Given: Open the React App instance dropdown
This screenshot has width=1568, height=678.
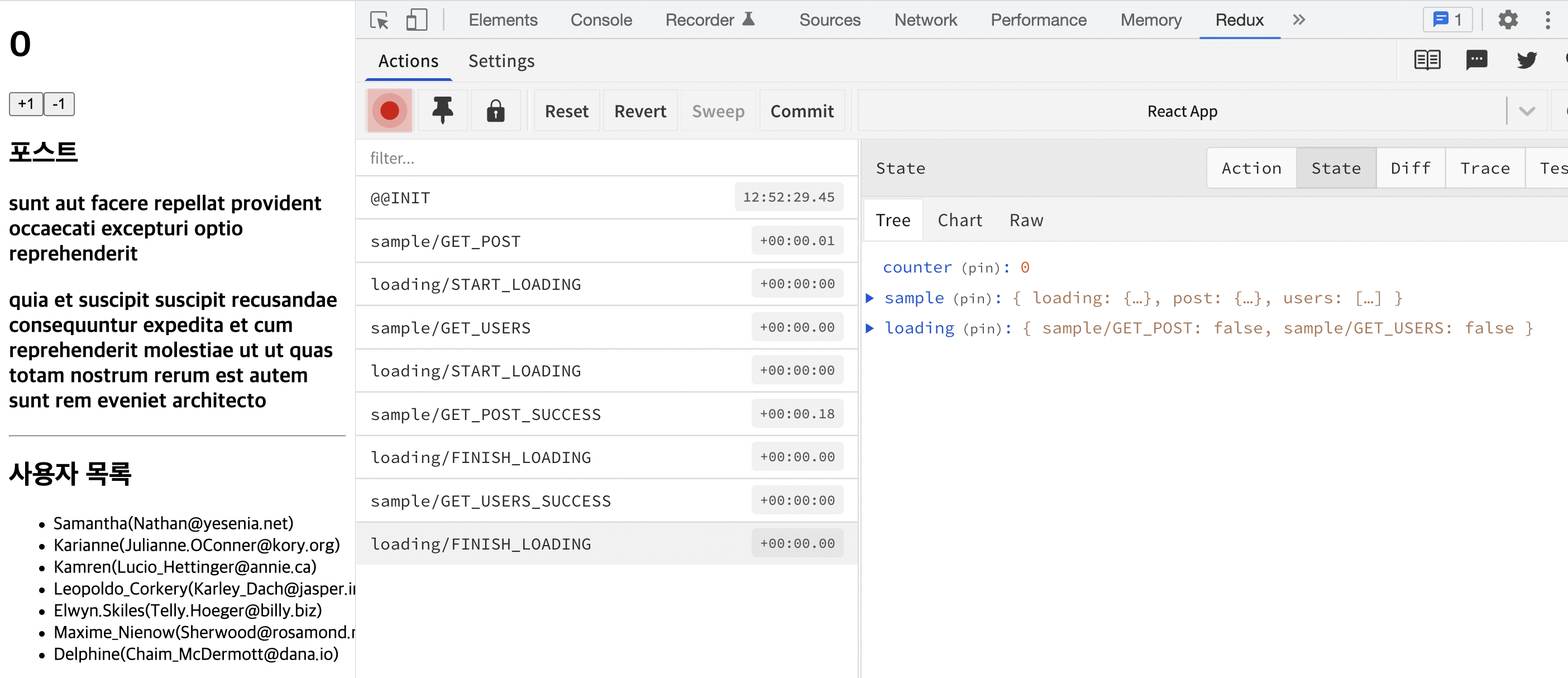Looking at the screenshot, I should coord(1202,111).
